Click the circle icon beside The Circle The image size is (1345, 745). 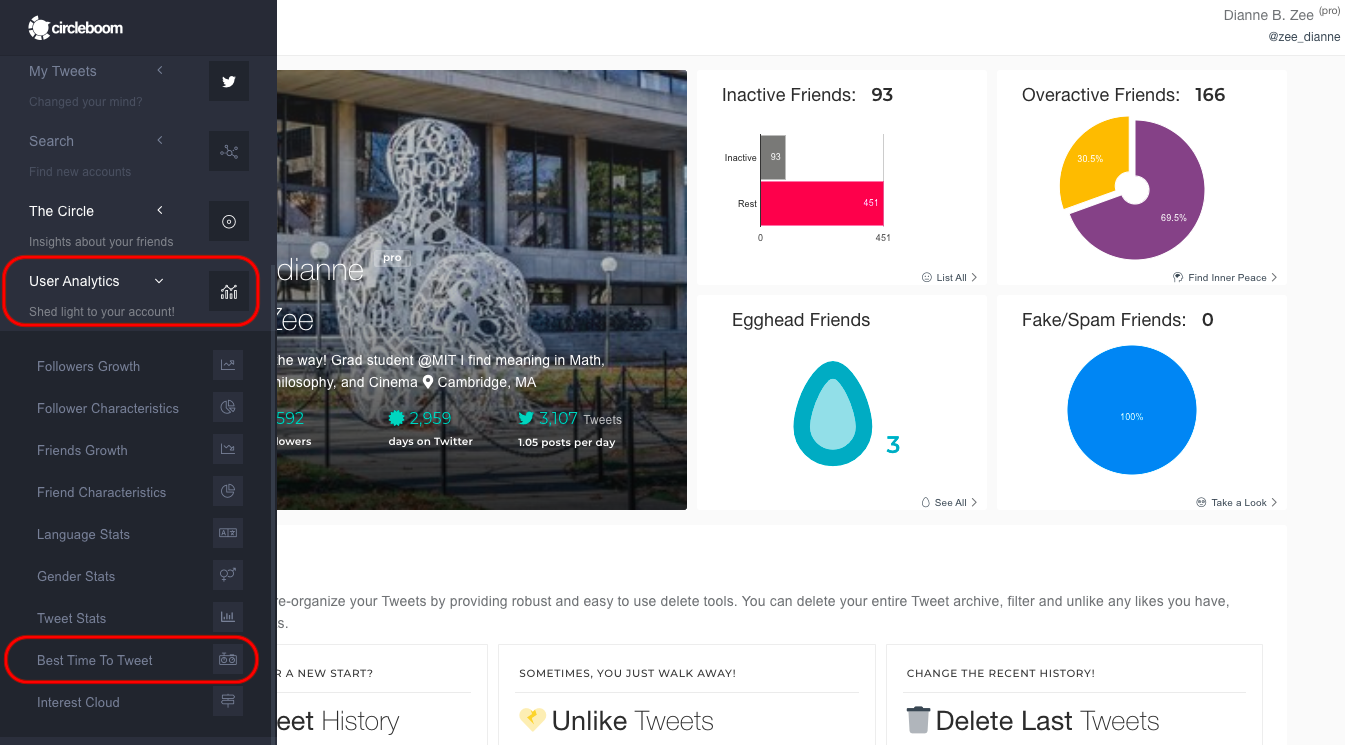[x=229, y=221]
